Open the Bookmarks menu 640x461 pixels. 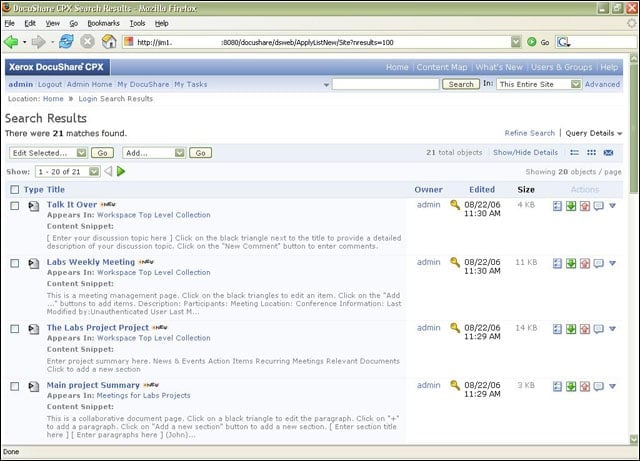[104, 23]
